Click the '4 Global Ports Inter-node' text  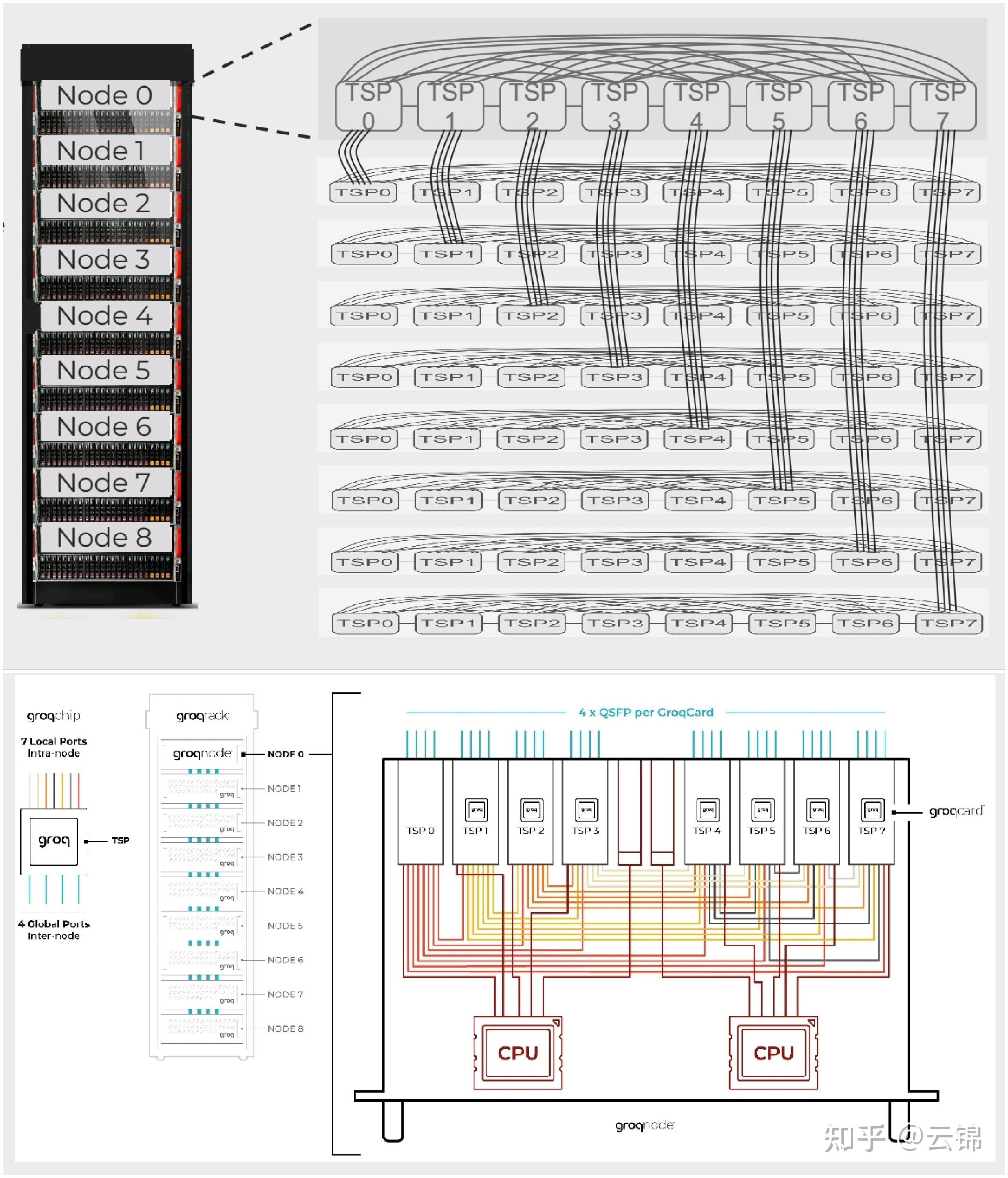(54, 929)
